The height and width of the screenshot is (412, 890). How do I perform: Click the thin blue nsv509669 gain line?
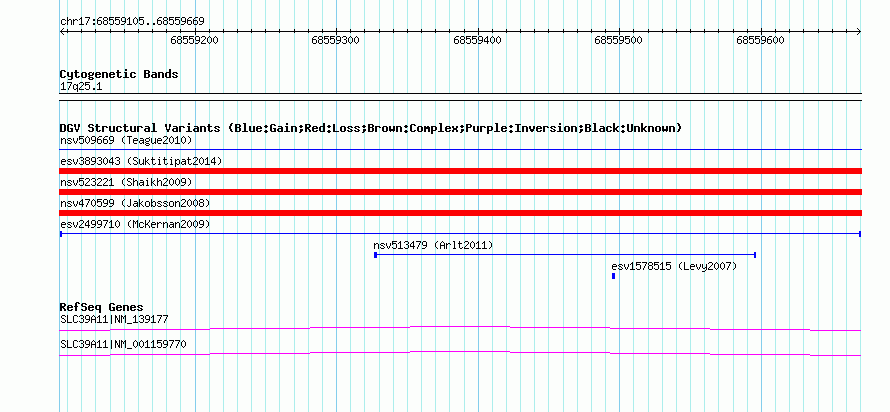[x=461, y=149]
